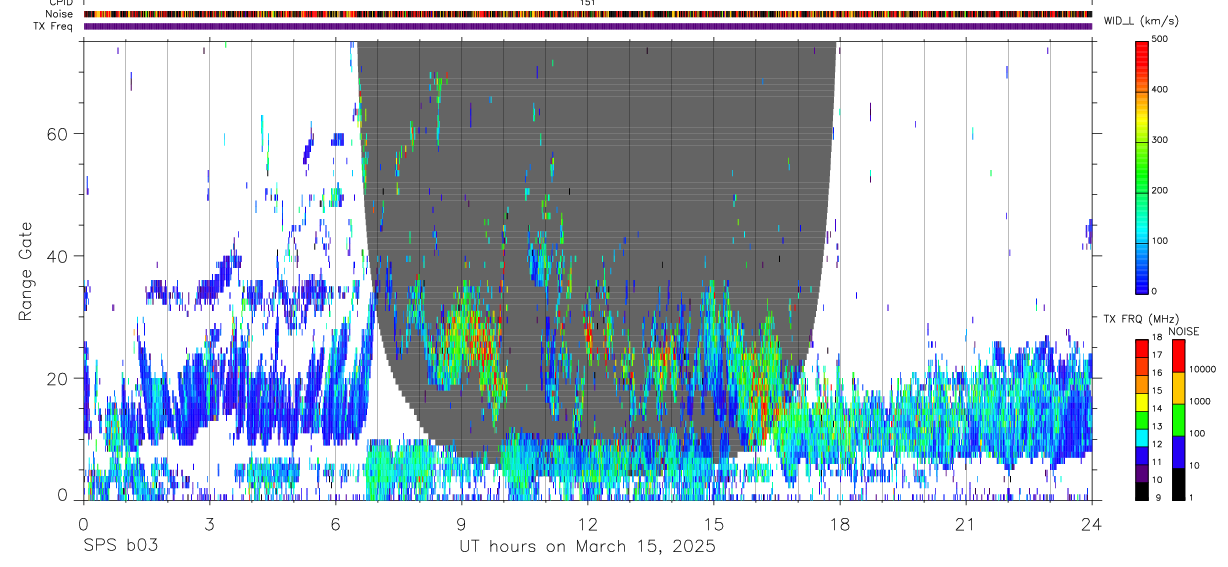Screen dimensions: 1228x567
Task: Click the NOISE color bar legend
Action: tap(1179, 419)
